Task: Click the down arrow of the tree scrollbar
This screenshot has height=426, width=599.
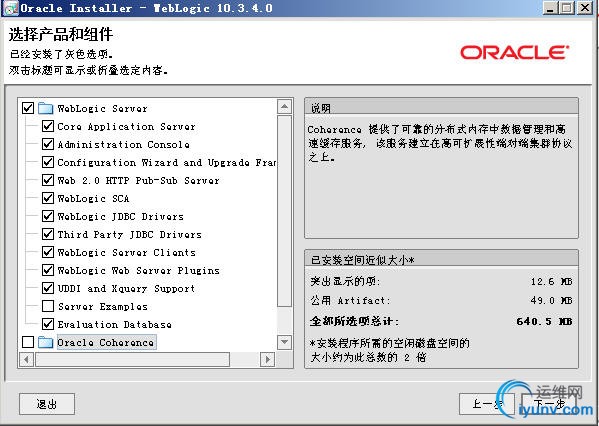Action: pos(284,342)
